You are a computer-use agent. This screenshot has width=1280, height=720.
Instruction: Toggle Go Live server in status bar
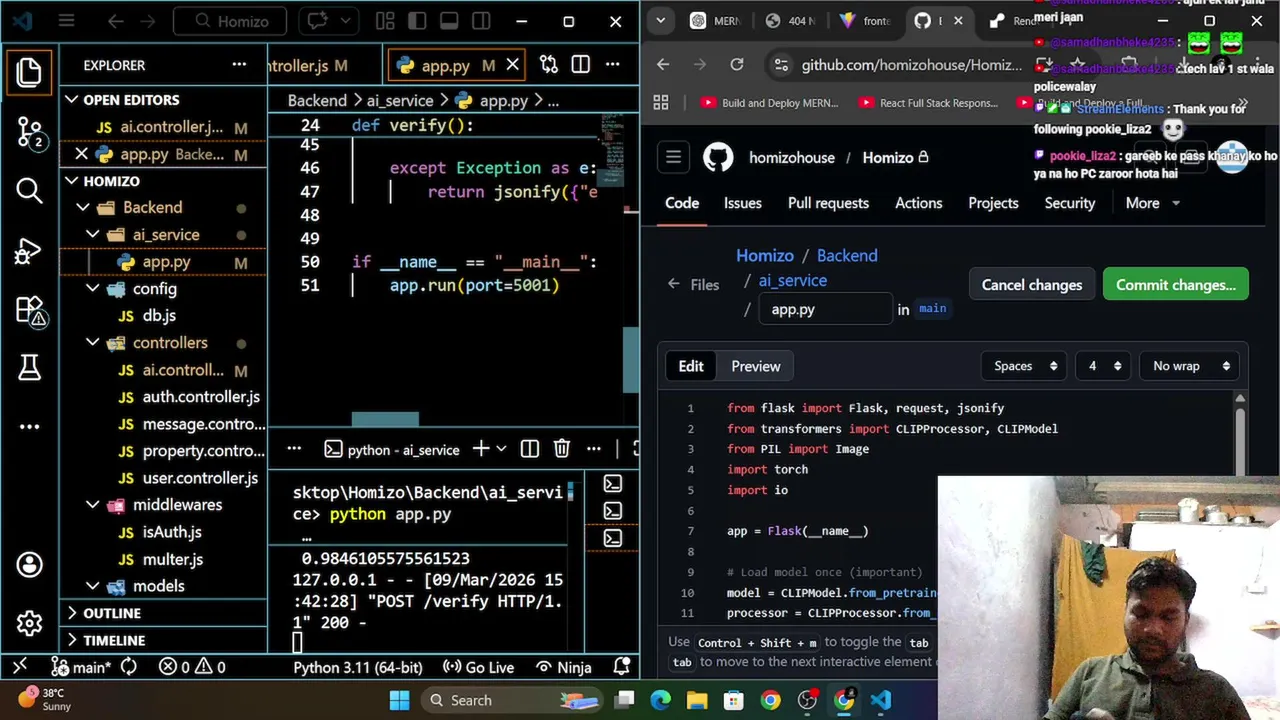tap(478, 667)
